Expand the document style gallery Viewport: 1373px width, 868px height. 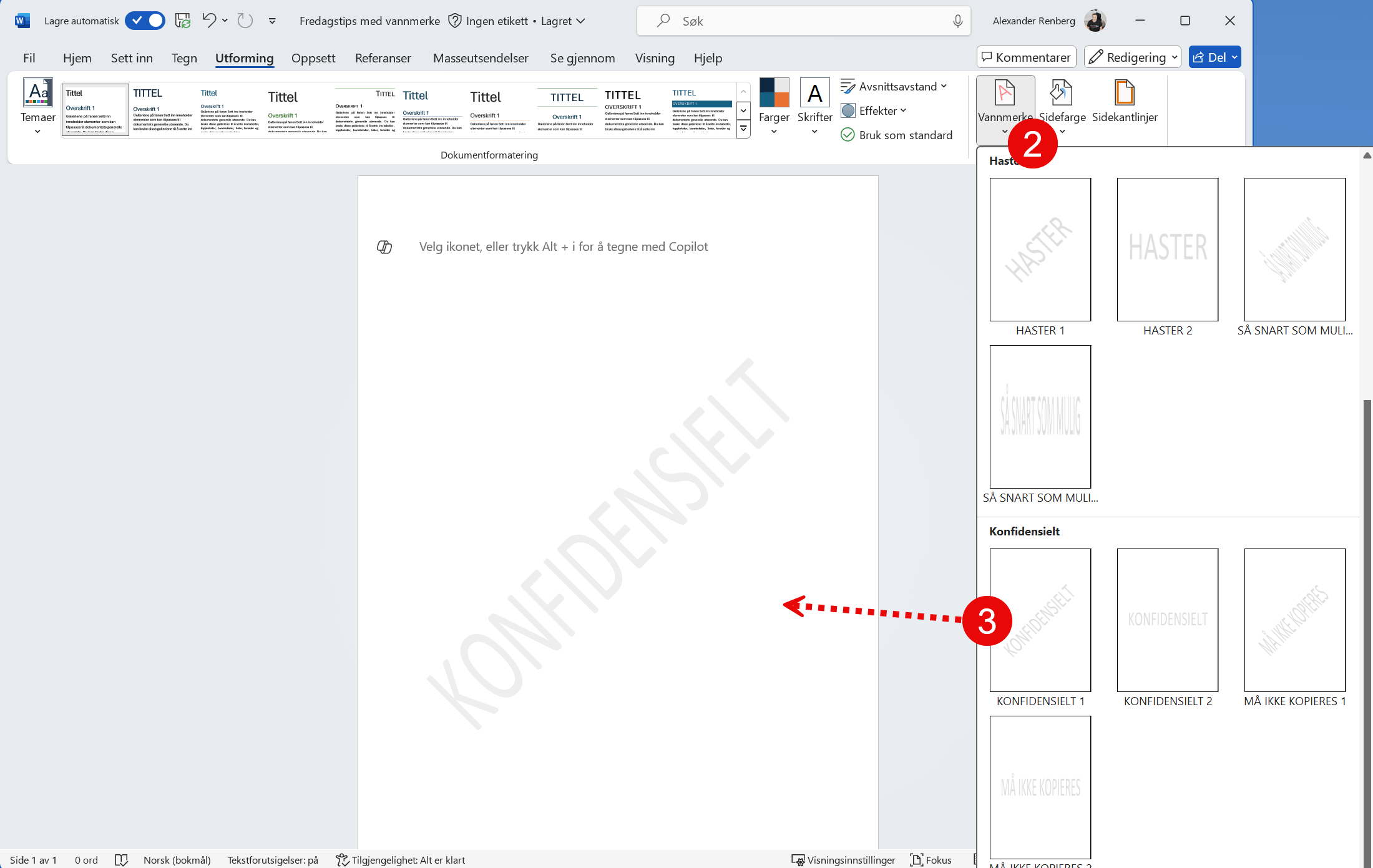pyautogui.click(x=743, y=129)
